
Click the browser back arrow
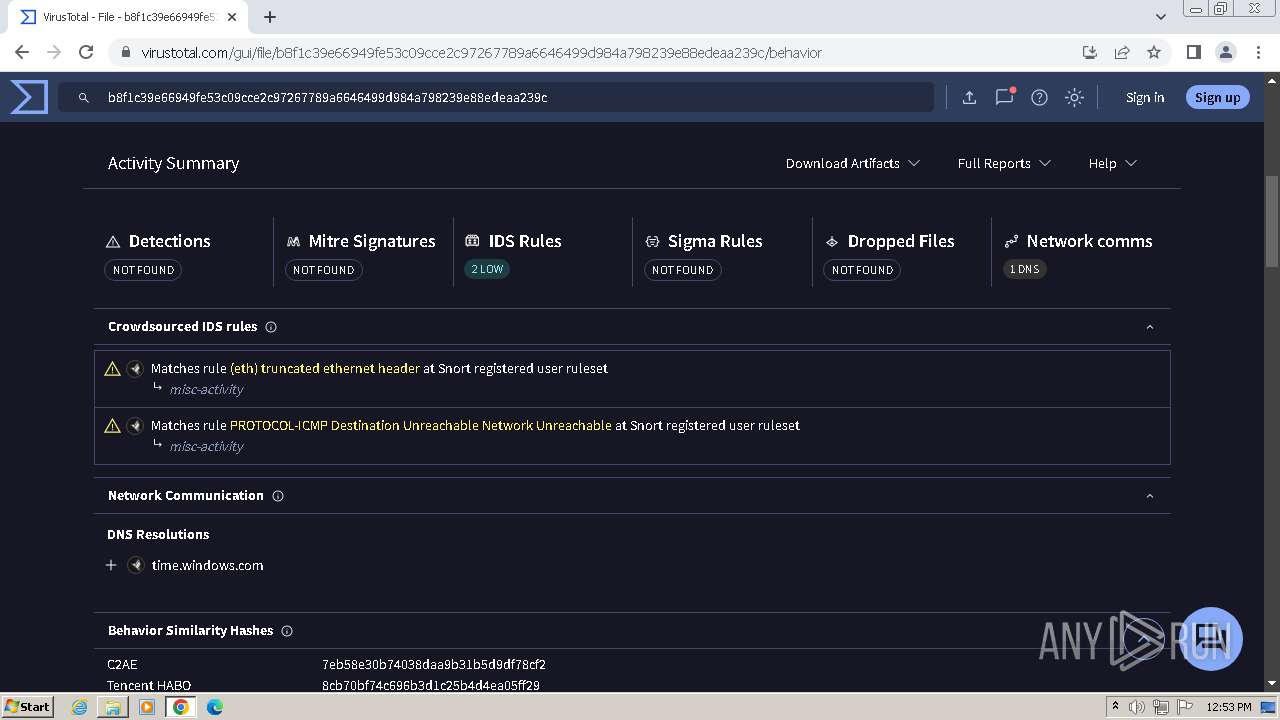pyautogui.click(x=22, y=52)
